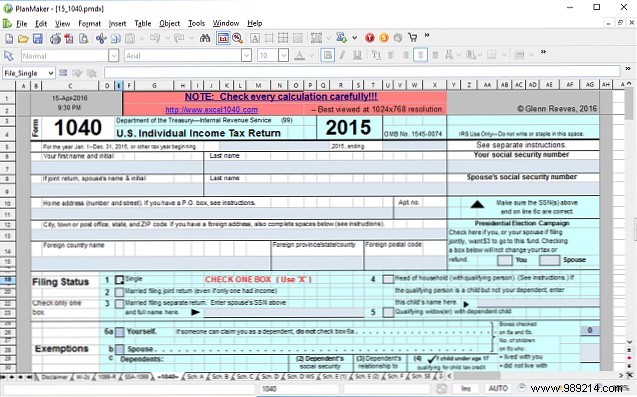Export to PDF with the red PDF icon

click(69, 39)
